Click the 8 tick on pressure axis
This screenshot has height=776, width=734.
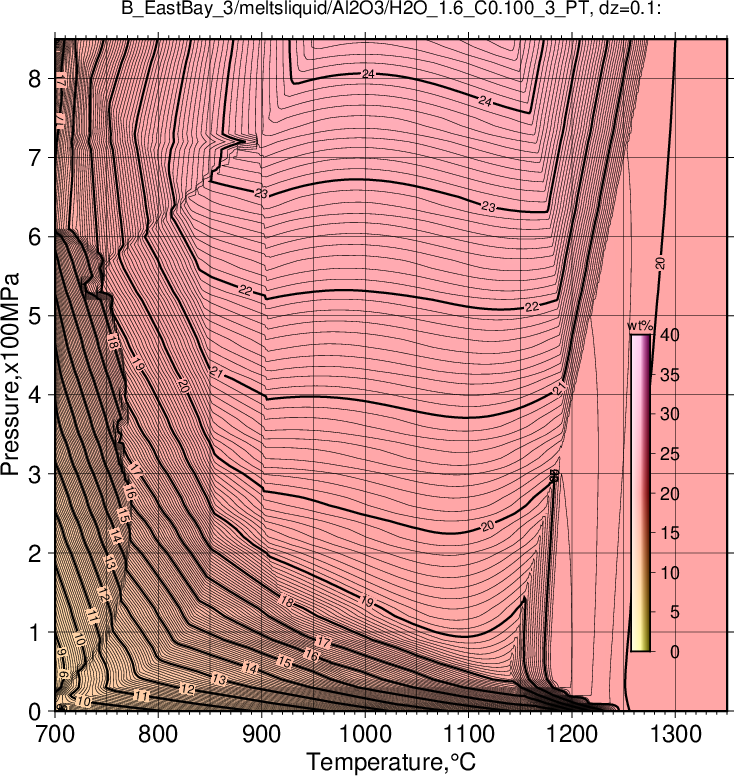(34, 78)
